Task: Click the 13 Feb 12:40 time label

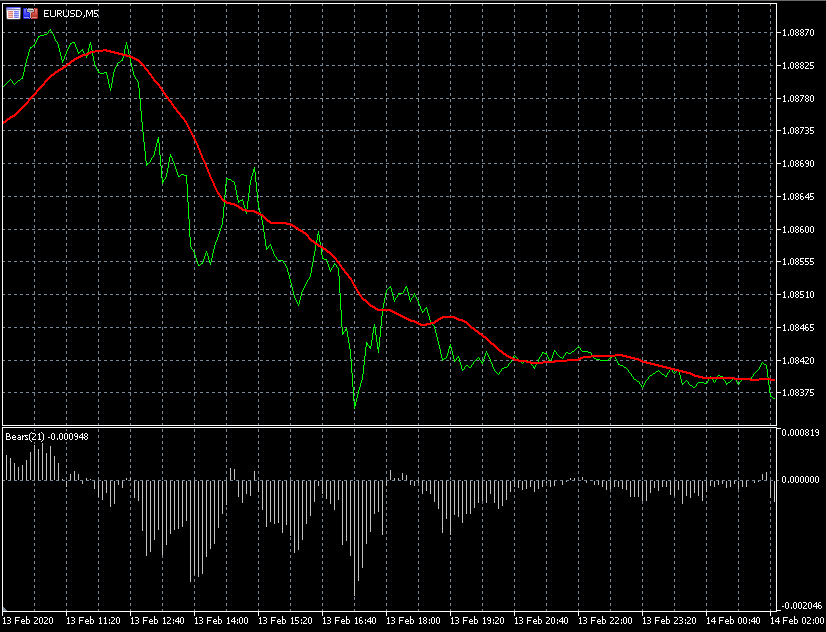Action: tap(157, 621)
